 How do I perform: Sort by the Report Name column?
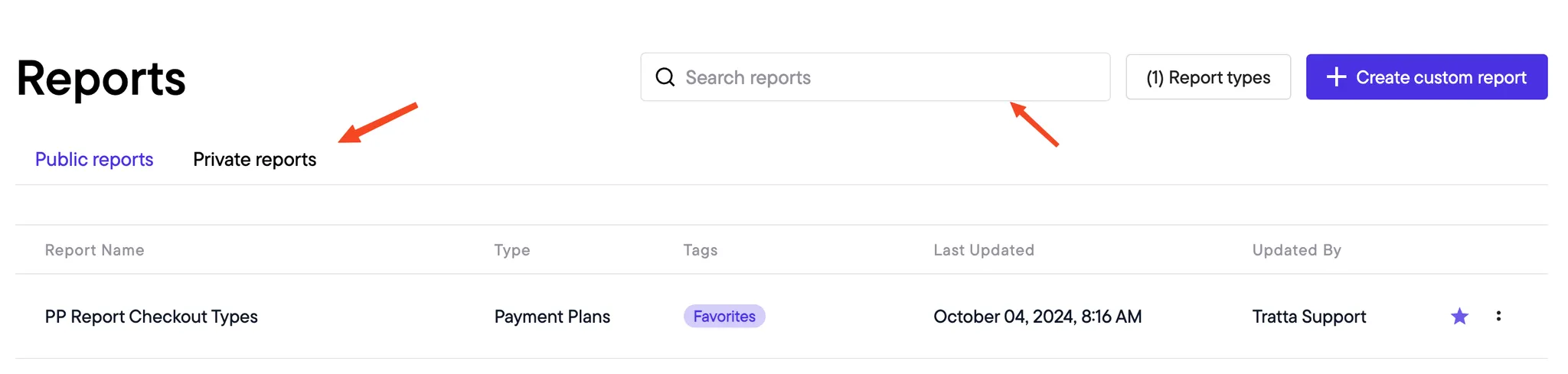click(x=94, y=250)
